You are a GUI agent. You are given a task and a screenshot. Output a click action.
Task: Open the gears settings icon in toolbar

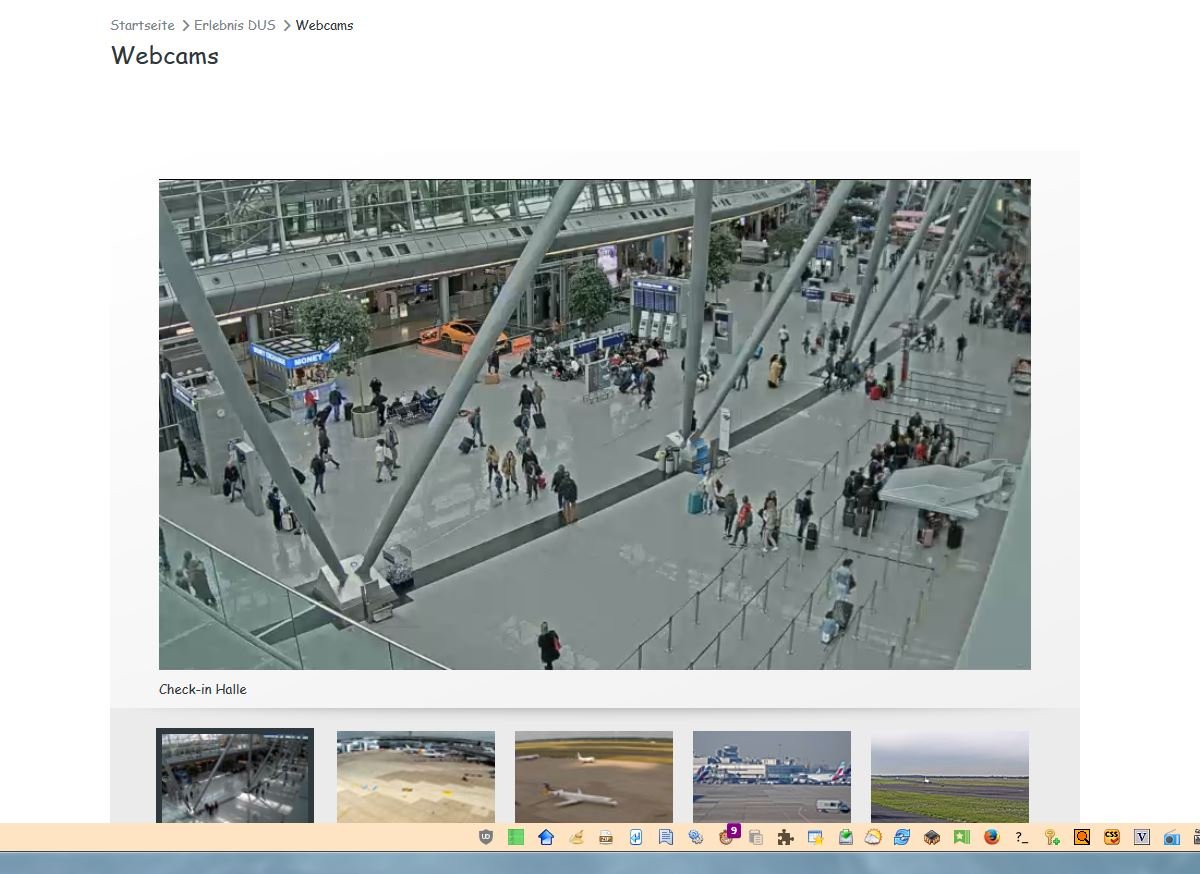pyautogui.click(x=696, y=838)
